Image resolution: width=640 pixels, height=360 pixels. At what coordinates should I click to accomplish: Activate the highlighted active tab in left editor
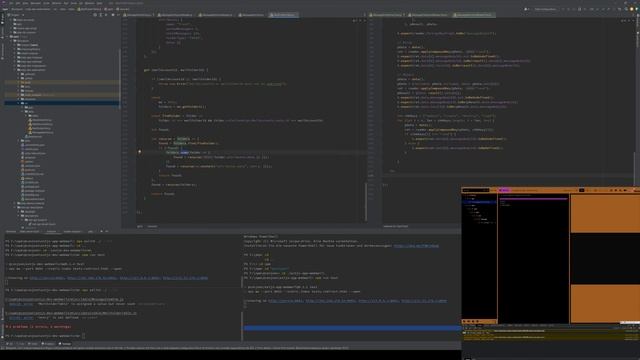284,15
